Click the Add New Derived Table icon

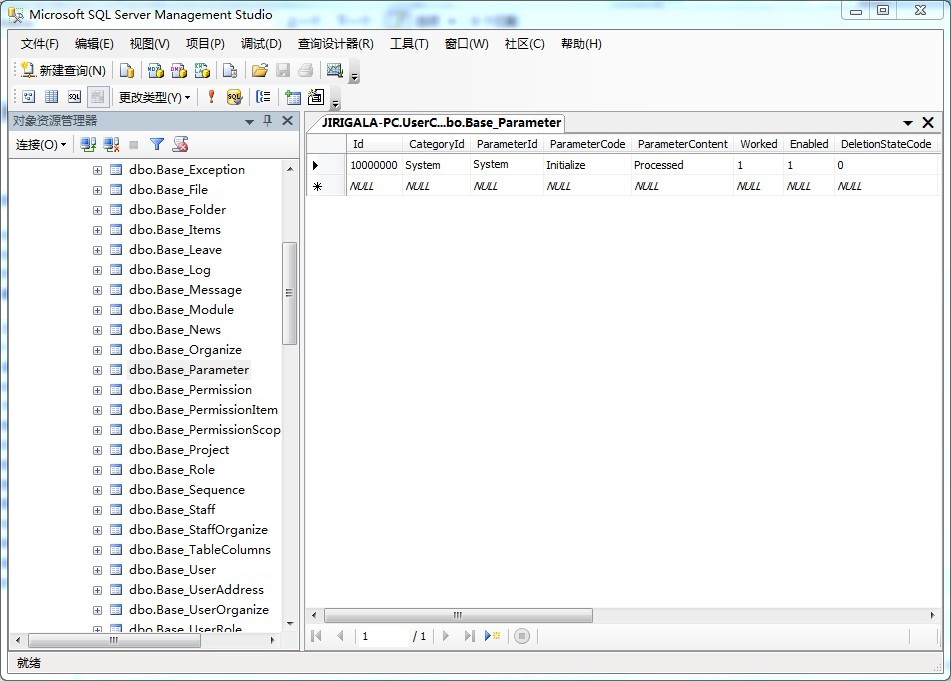click(x=316, y=96)
